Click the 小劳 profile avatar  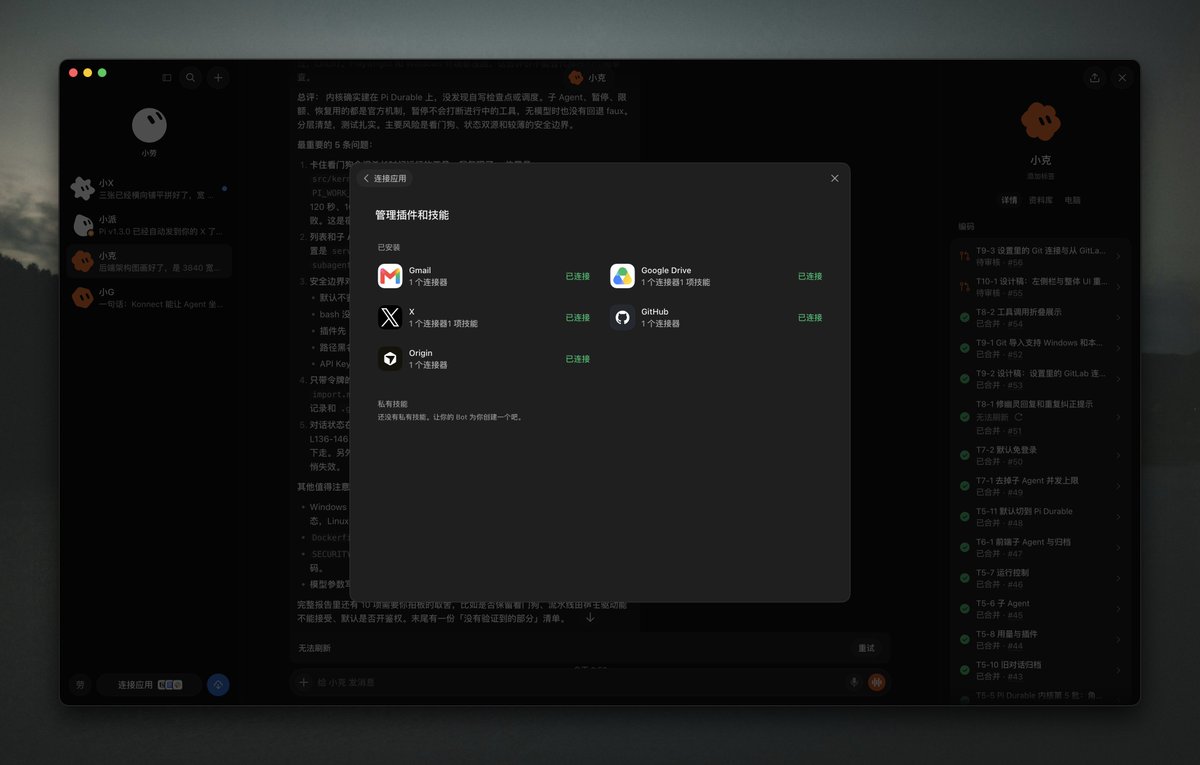149,125
